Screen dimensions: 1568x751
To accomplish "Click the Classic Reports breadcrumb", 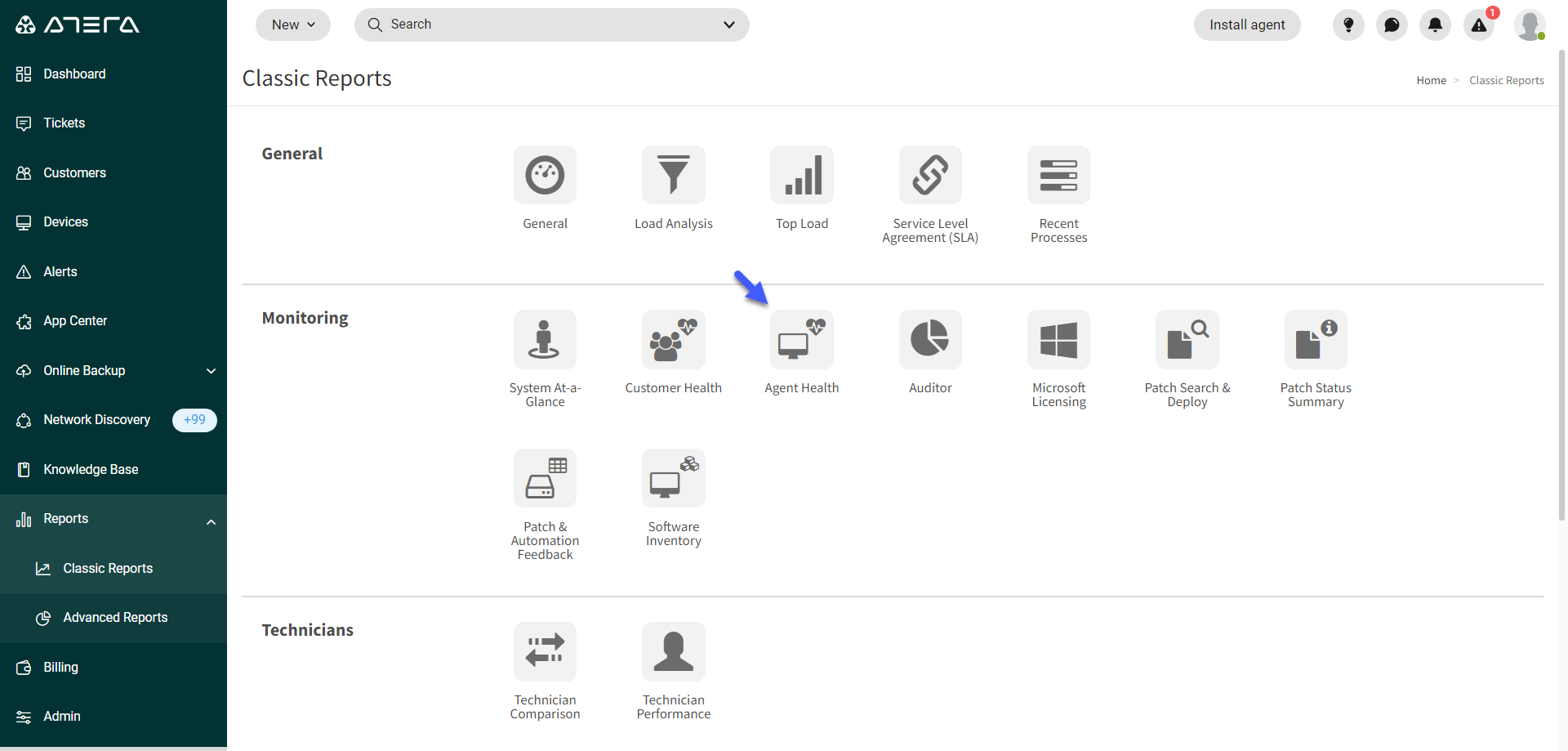I will click(1506, 80).
